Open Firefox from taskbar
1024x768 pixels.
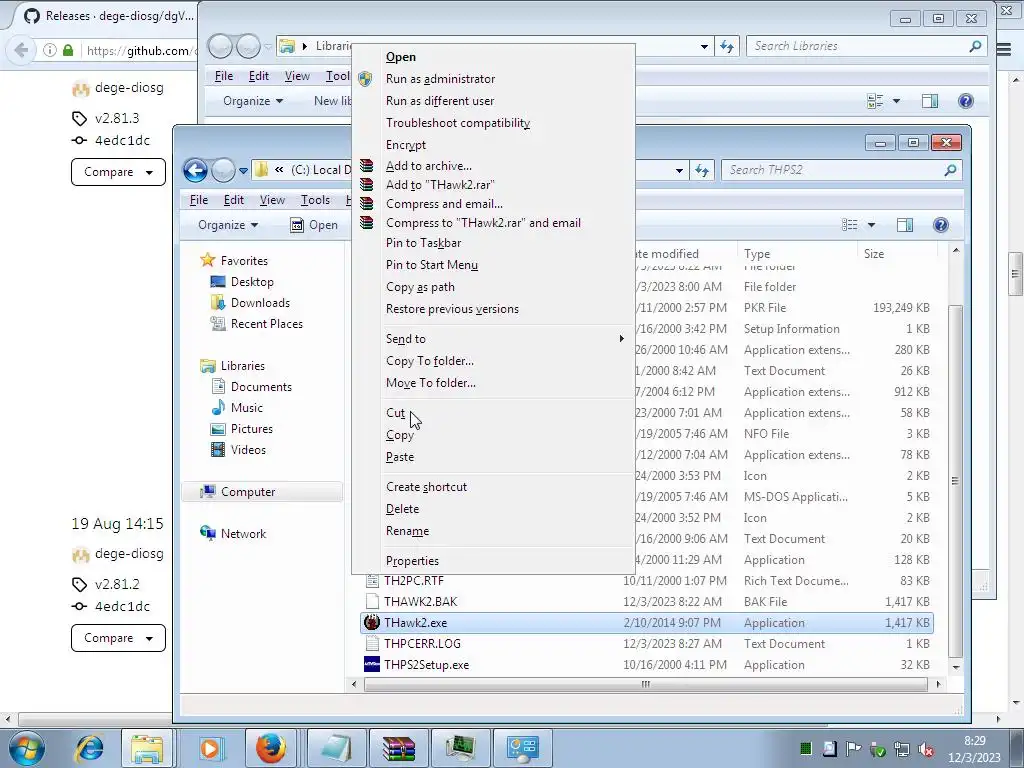(x=270, y=748)
